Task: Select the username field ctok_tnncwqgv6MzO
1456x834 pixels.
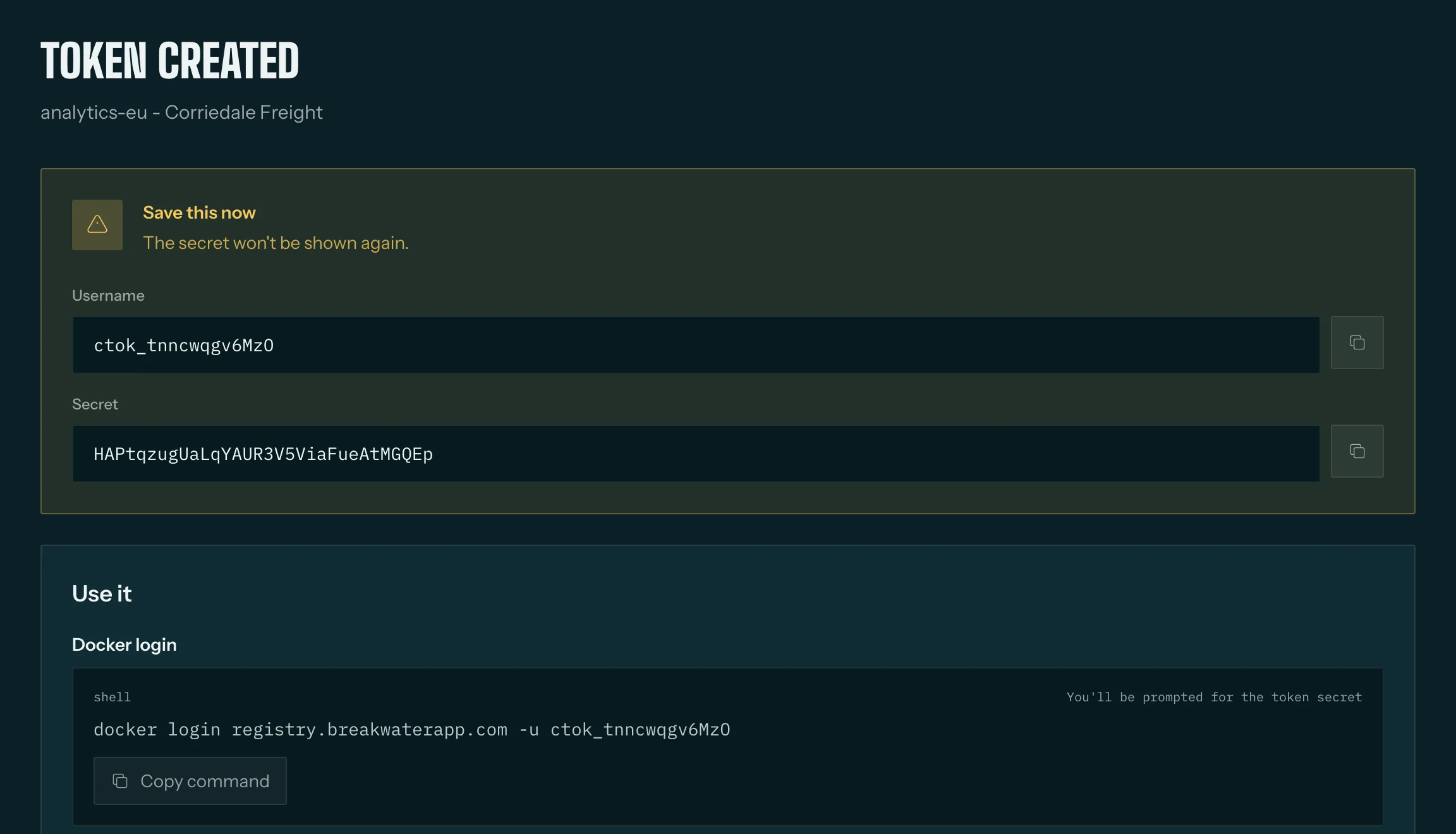Action: [696, 345]
